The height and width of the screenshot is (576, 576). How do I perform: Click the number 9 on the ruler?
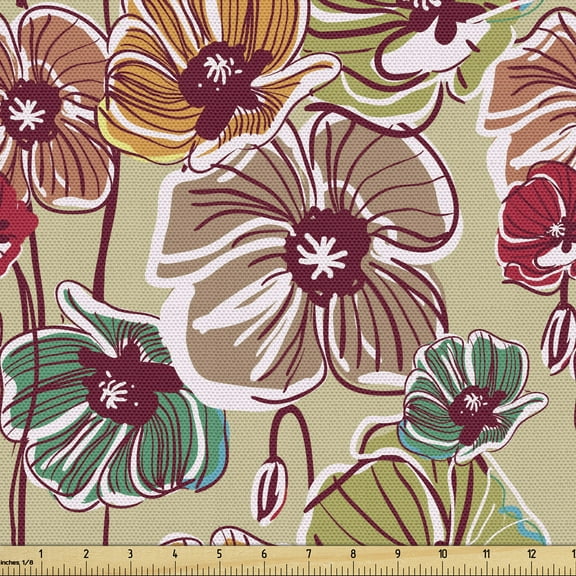click(x=398, y=554)
